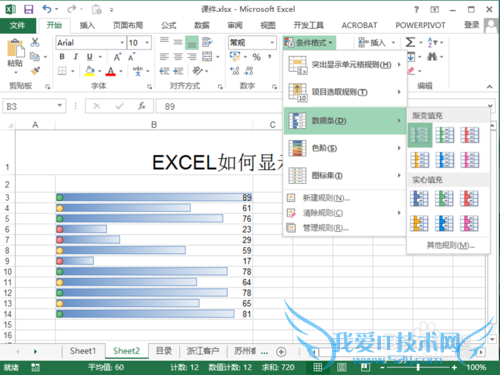The height and width of the screenshot is (375, 500).
Task: Click the decrease indent icon
Action: click(164, 71)
